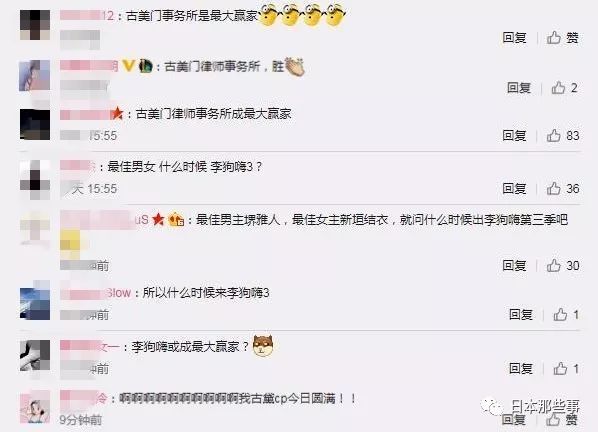Screen dimensions: 598x432
Task: Reply to the 古美门事务所是最大赢家 comment
Action: click(x=514, y=38)
